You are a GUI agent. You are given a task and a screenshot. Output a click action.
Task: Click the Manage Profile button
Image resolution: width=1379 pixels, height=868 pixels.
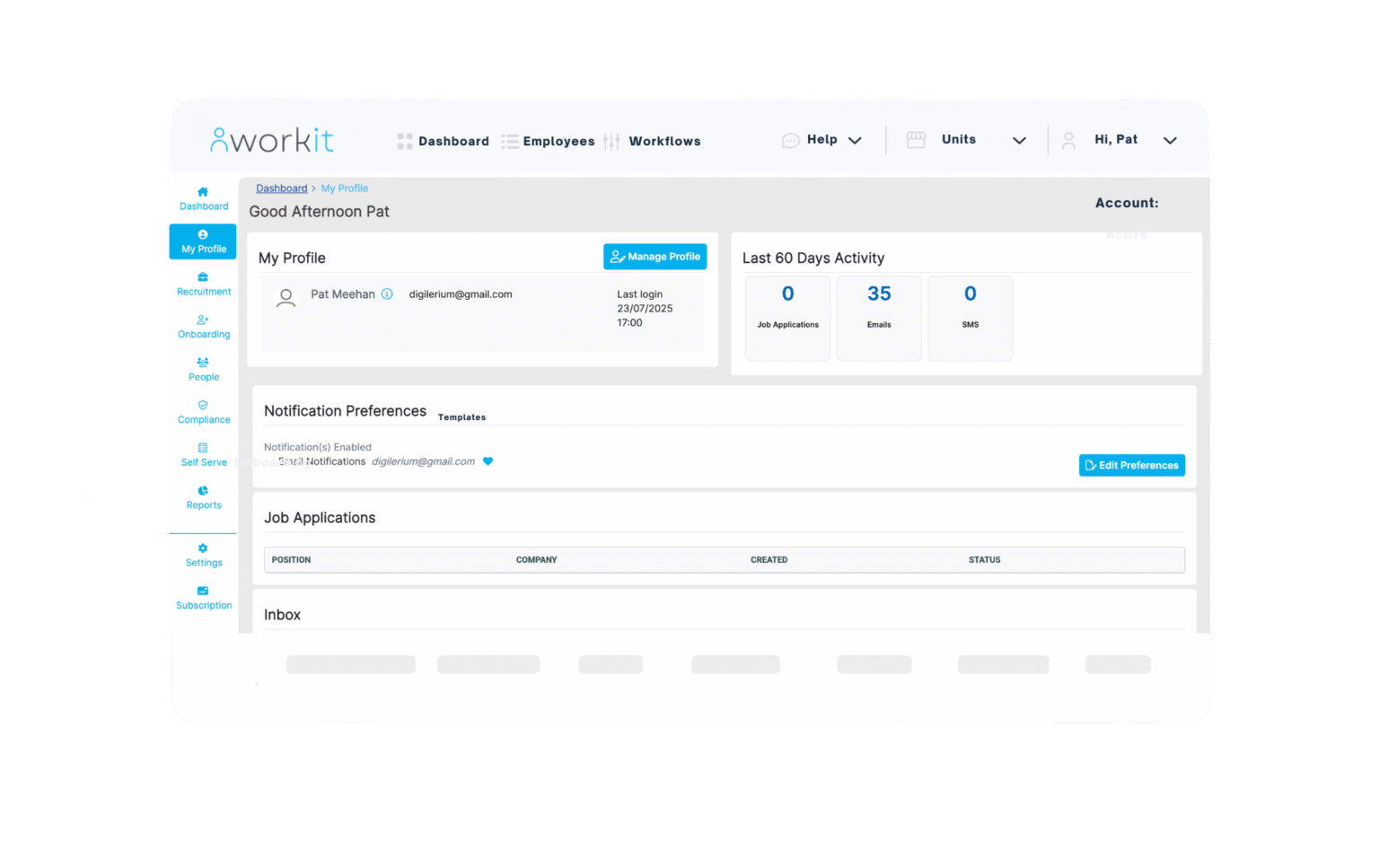[x=654, y=256]
